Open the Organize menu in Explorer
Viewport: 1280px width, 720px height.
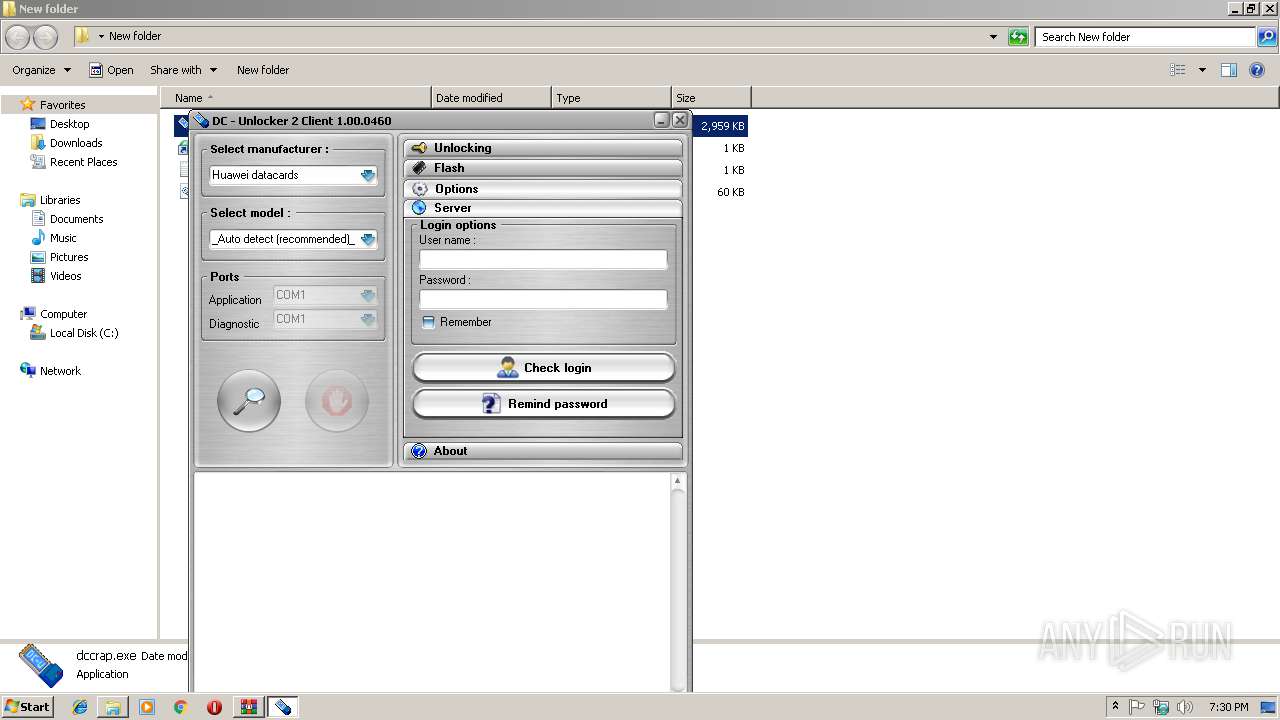tap(41, 70)
